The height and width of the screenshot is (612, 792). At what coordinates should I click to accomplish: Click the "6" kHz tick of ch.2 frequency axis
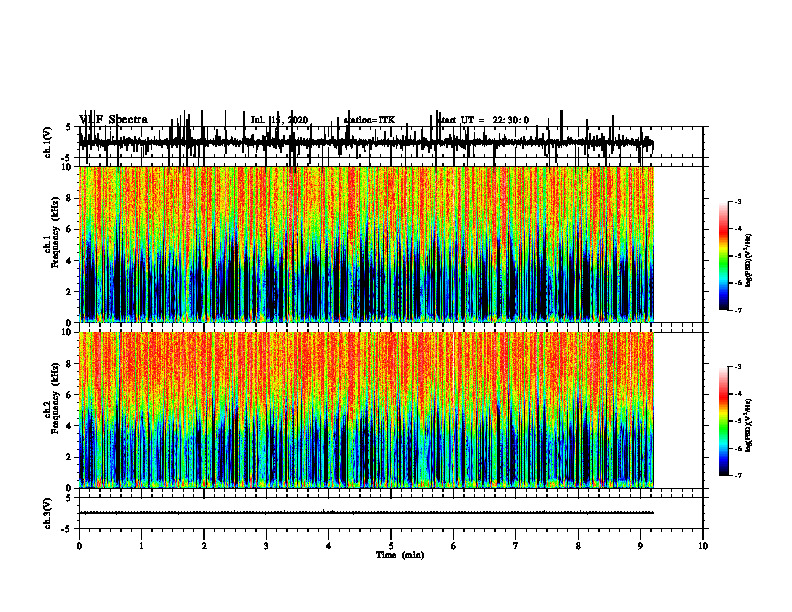pyautogui.click(x=70, y=395)
